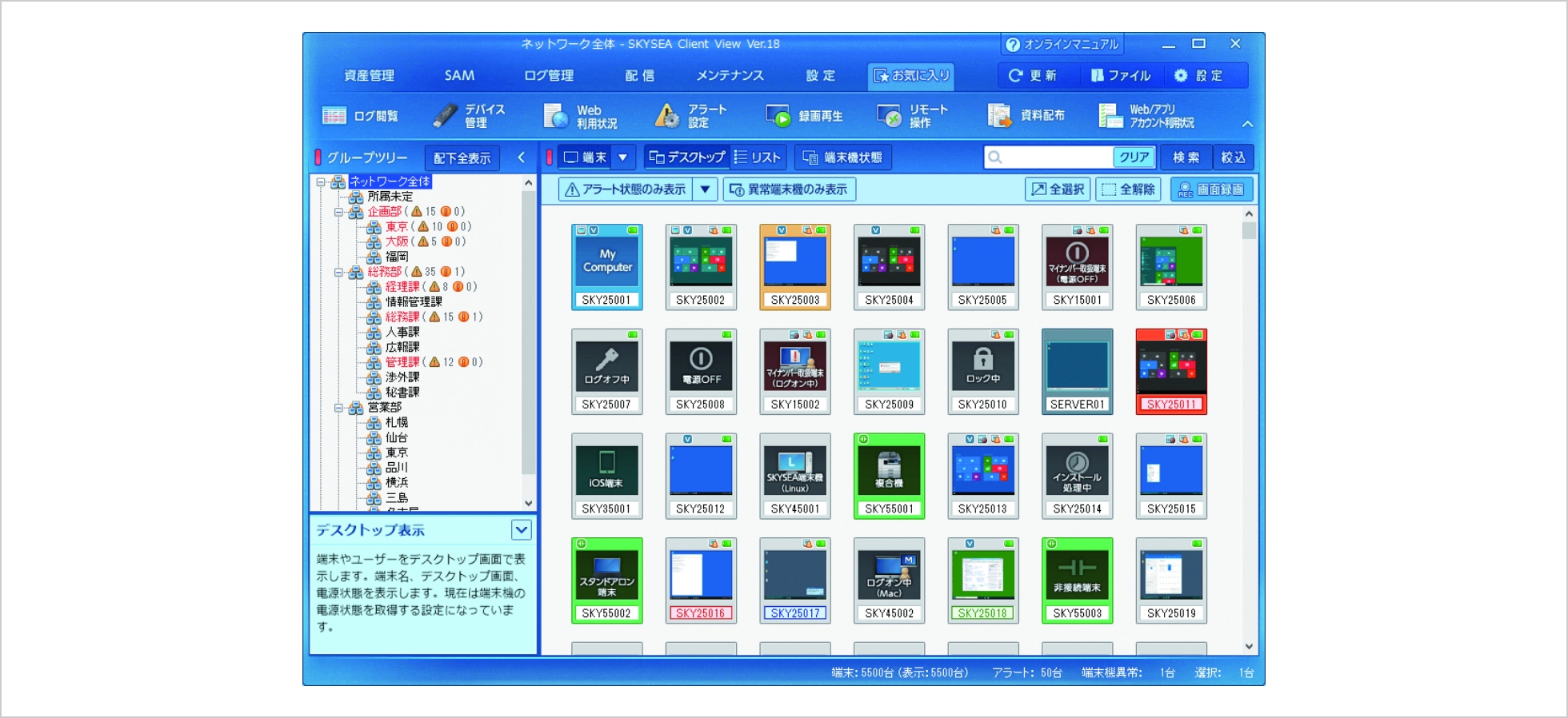1568x718 pixels.
Task: Click the 更新 refresh button
Action: coord(1033,75)
